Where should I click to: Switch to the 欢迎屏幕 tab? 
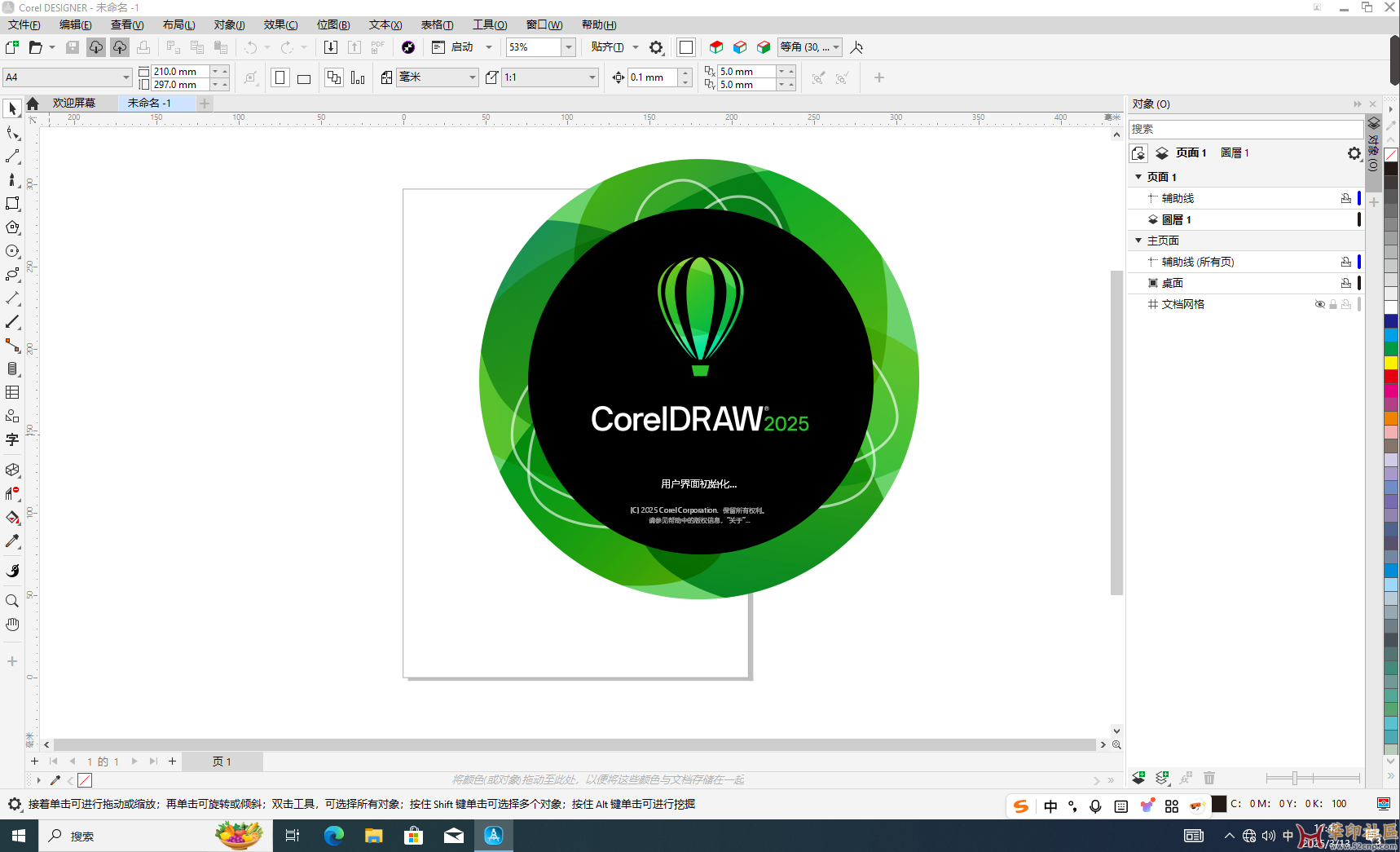click(x=74, y=104)
